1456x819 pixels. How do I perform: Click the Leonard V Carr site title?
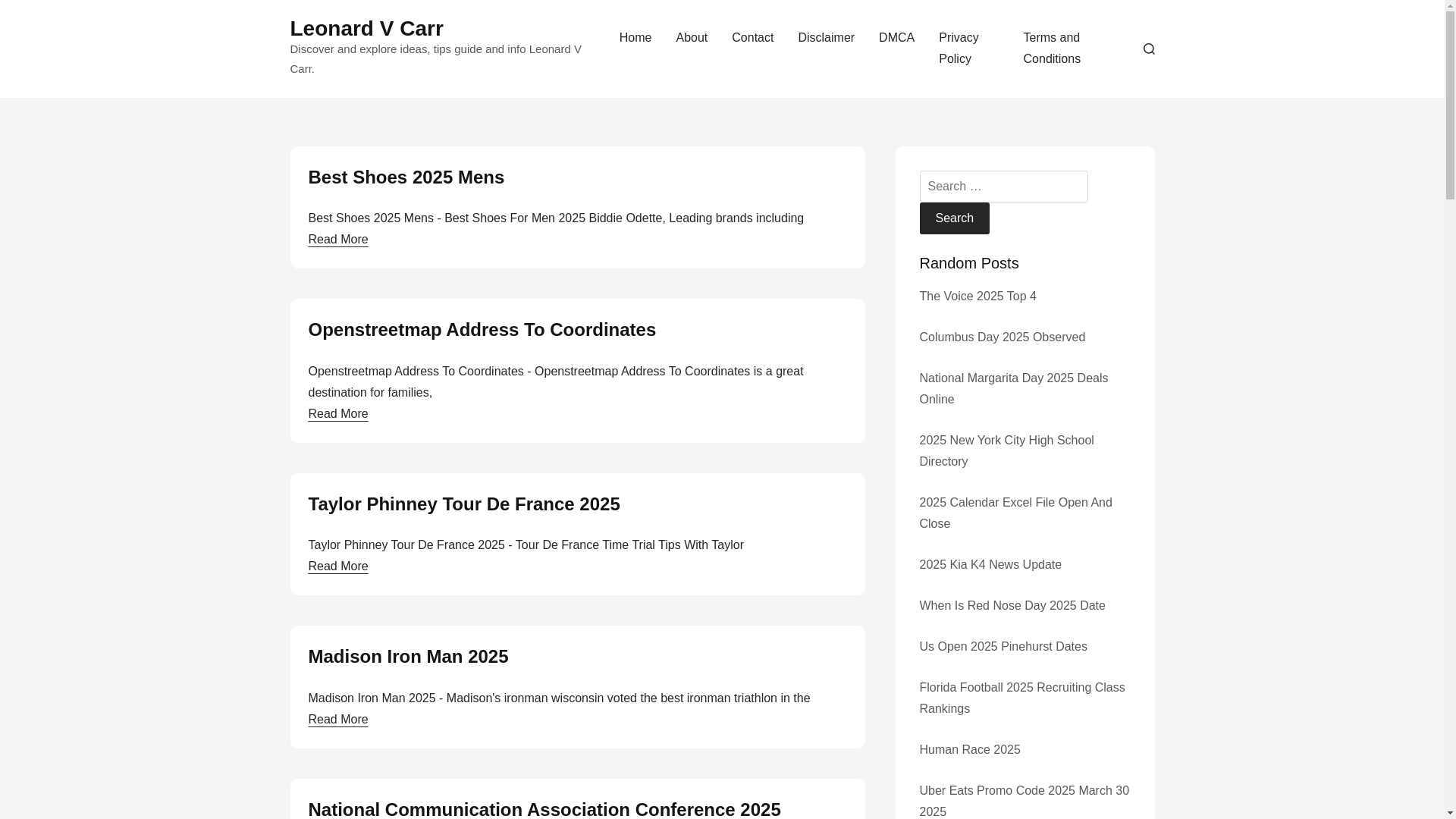(366, 28)
